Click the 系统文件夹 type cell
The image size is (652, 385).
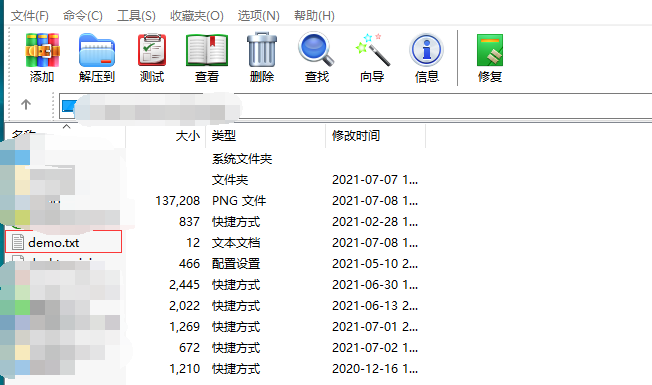(242, 159)
